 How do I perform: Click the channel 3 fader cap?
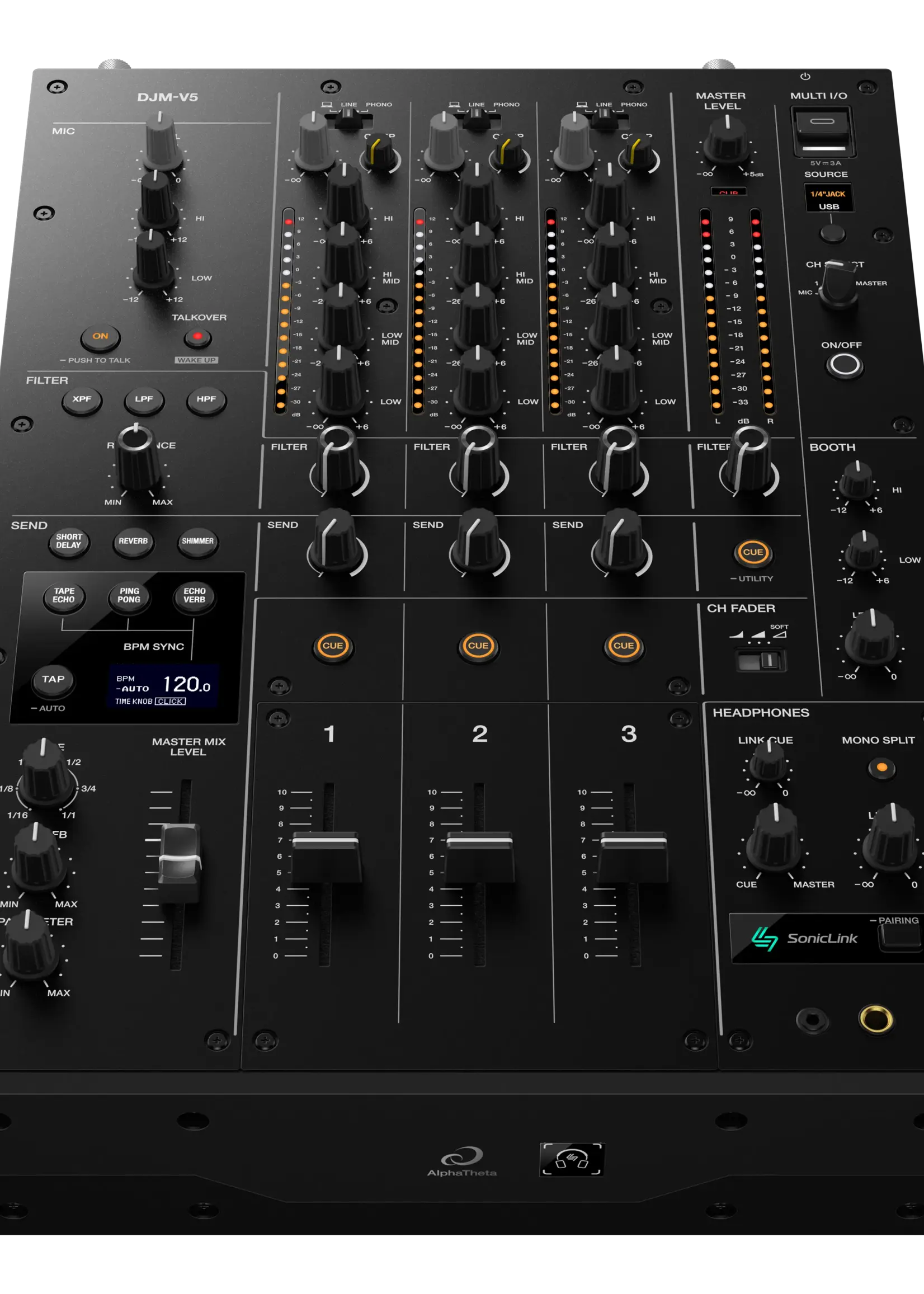coord(634,857)
